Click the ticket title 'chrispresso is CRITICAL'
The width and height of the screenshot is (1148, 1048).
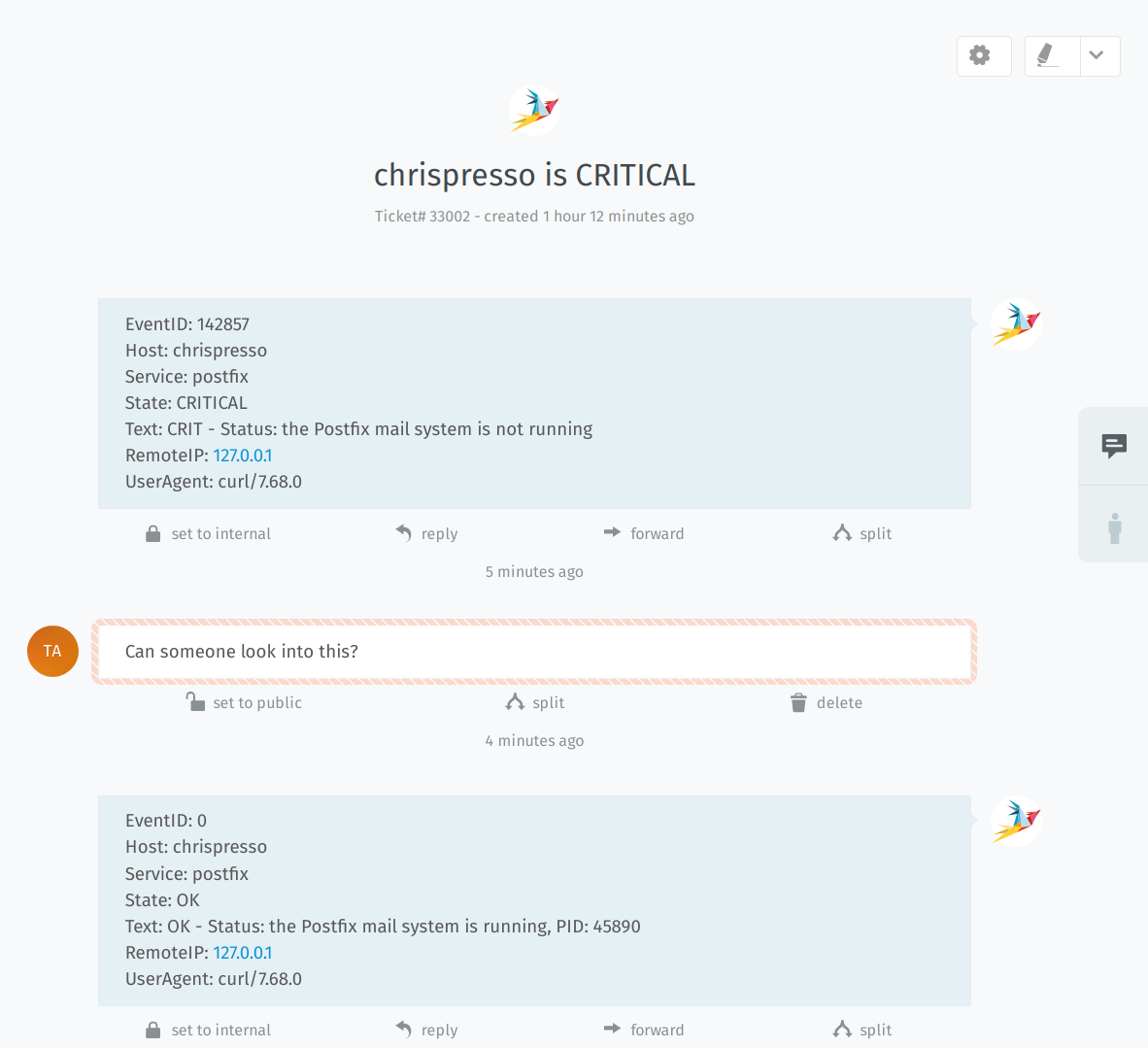(x=534, y=175)
